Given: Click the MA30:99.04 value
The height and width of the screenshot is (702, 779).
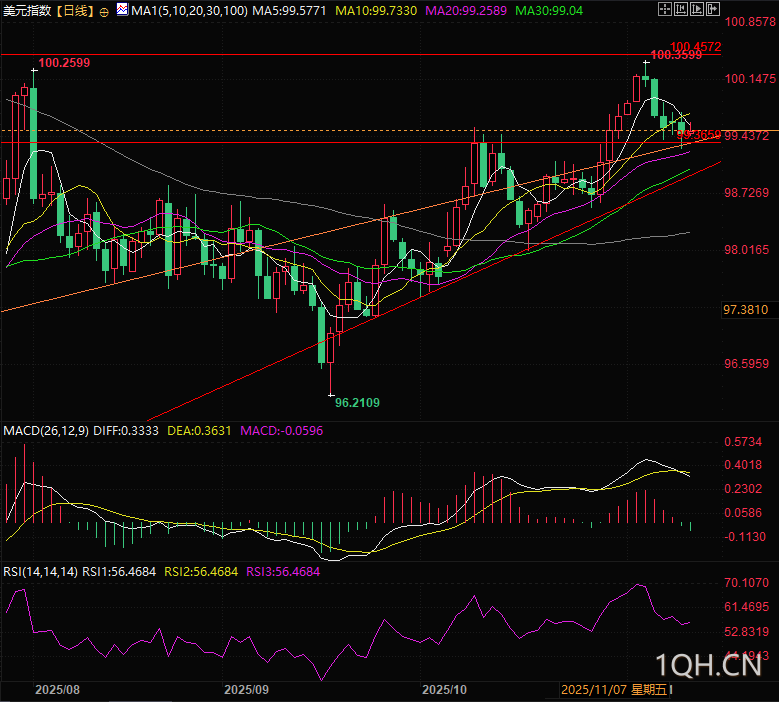Looking at the screenshot, I should [549, 10].
